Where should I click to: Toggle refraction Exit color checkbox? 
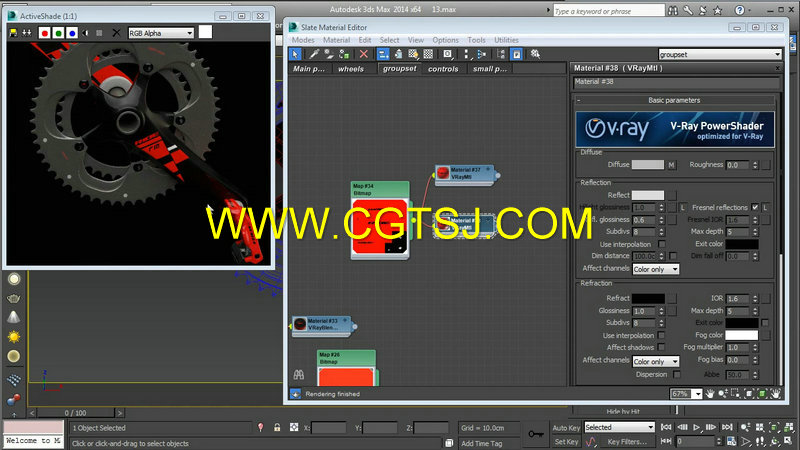pyautogui.click(x=765, y=322)
